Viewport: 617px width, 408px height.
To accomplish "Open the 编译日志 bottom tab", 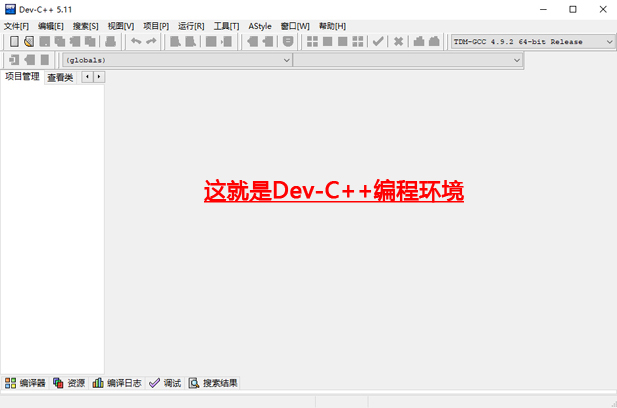I will point(117,383).
